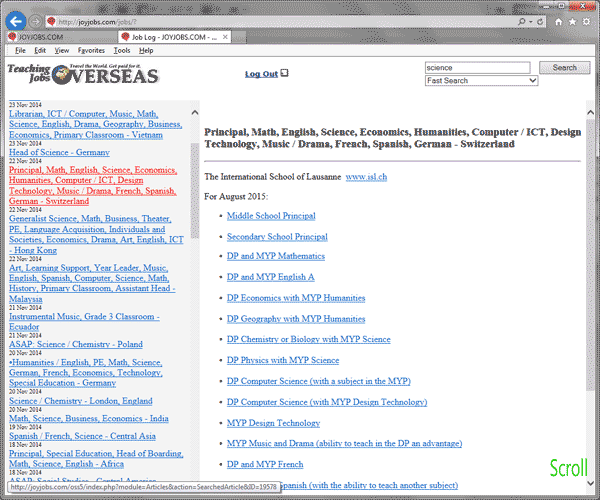Click article pane scroll down arrow
Image resolution: width=600 pixels, height=500 pixels.
(590, 483)
